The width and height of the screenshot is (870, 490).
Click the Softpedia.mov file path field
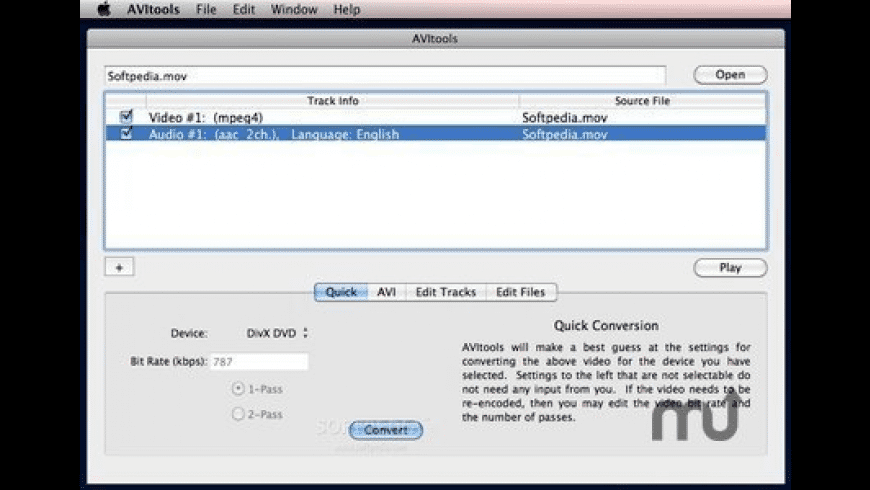(385, 76)
